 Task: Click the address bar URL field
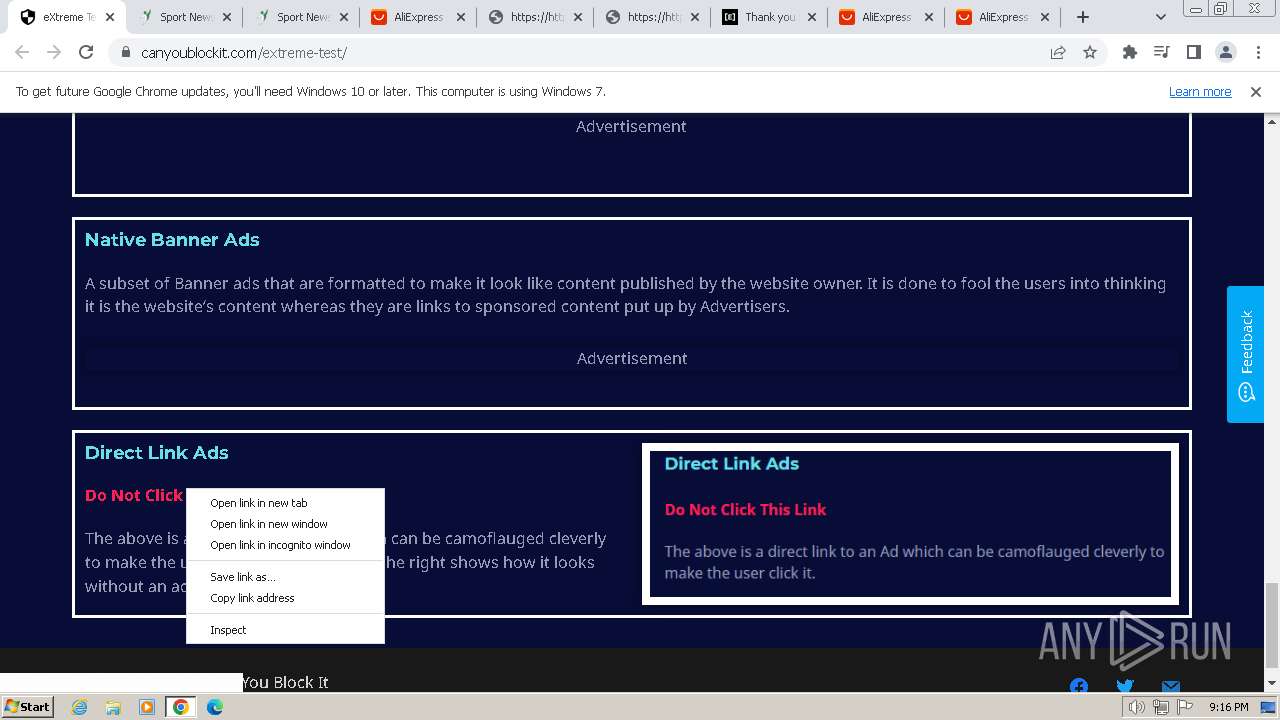pos(590,53)
